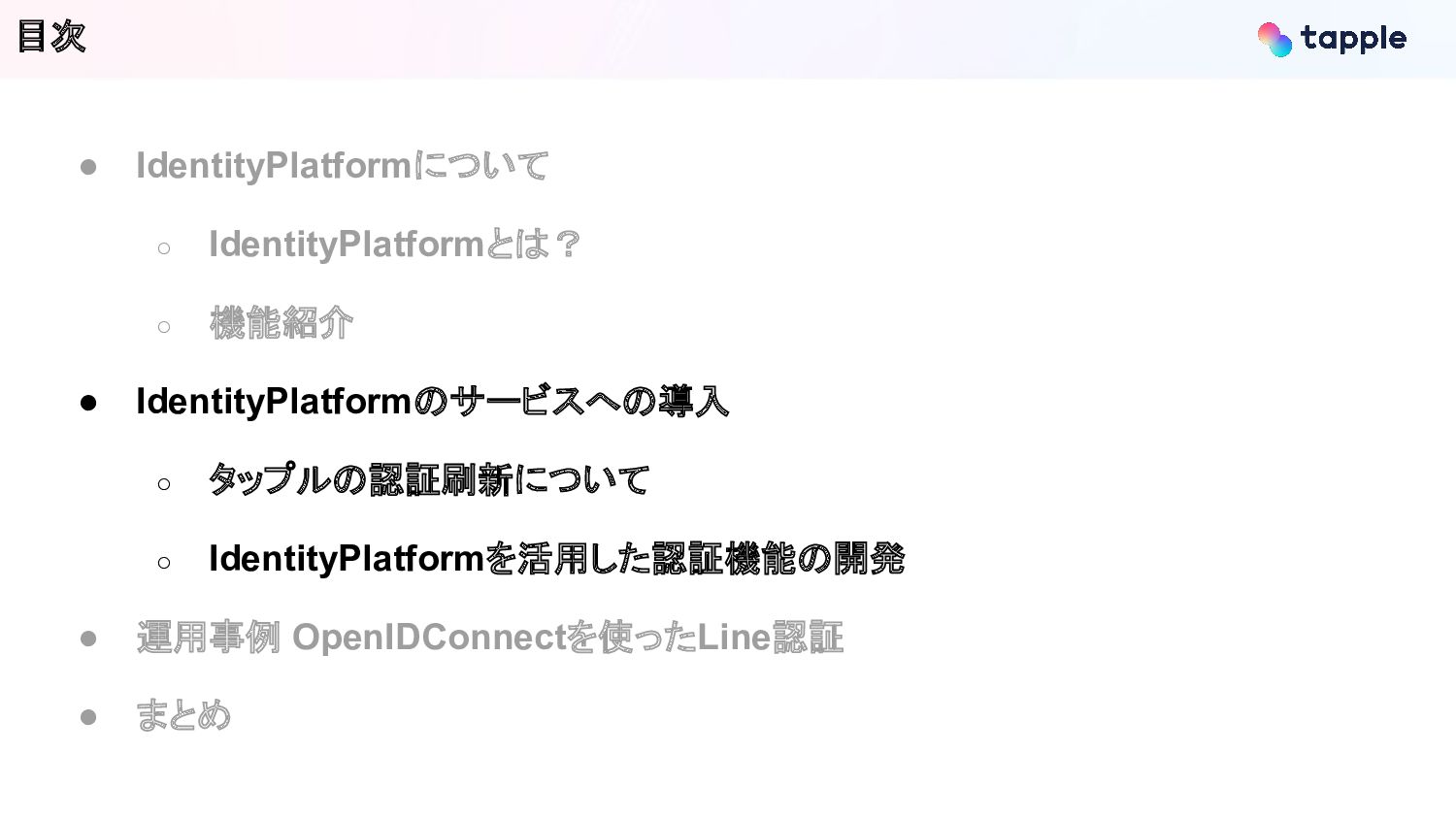Select the 機能紹介 sub-item
This screenshot has width=1456, height=819.
281,323
